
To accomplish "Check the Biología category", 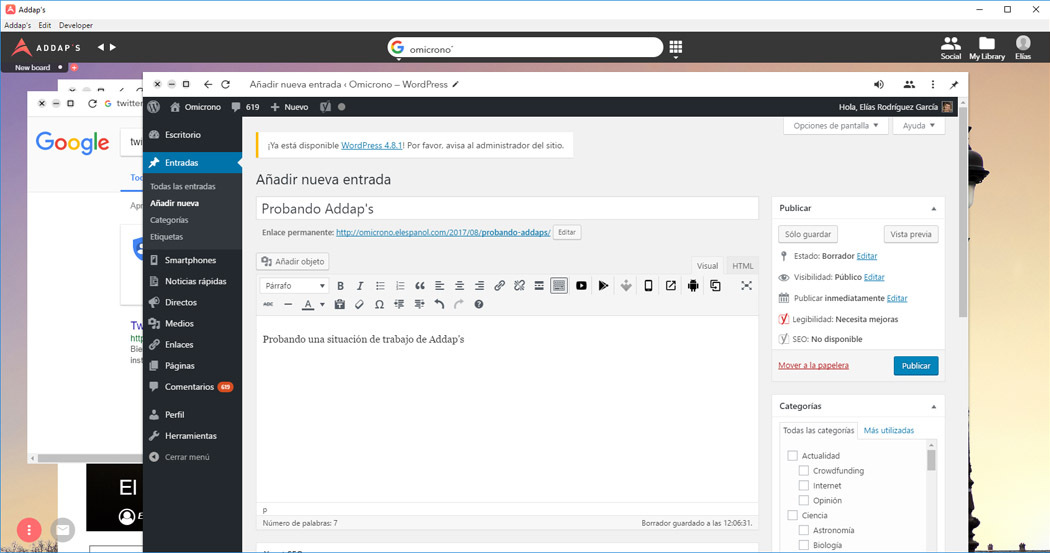I will pyautogui.click(x=804, y=545).
